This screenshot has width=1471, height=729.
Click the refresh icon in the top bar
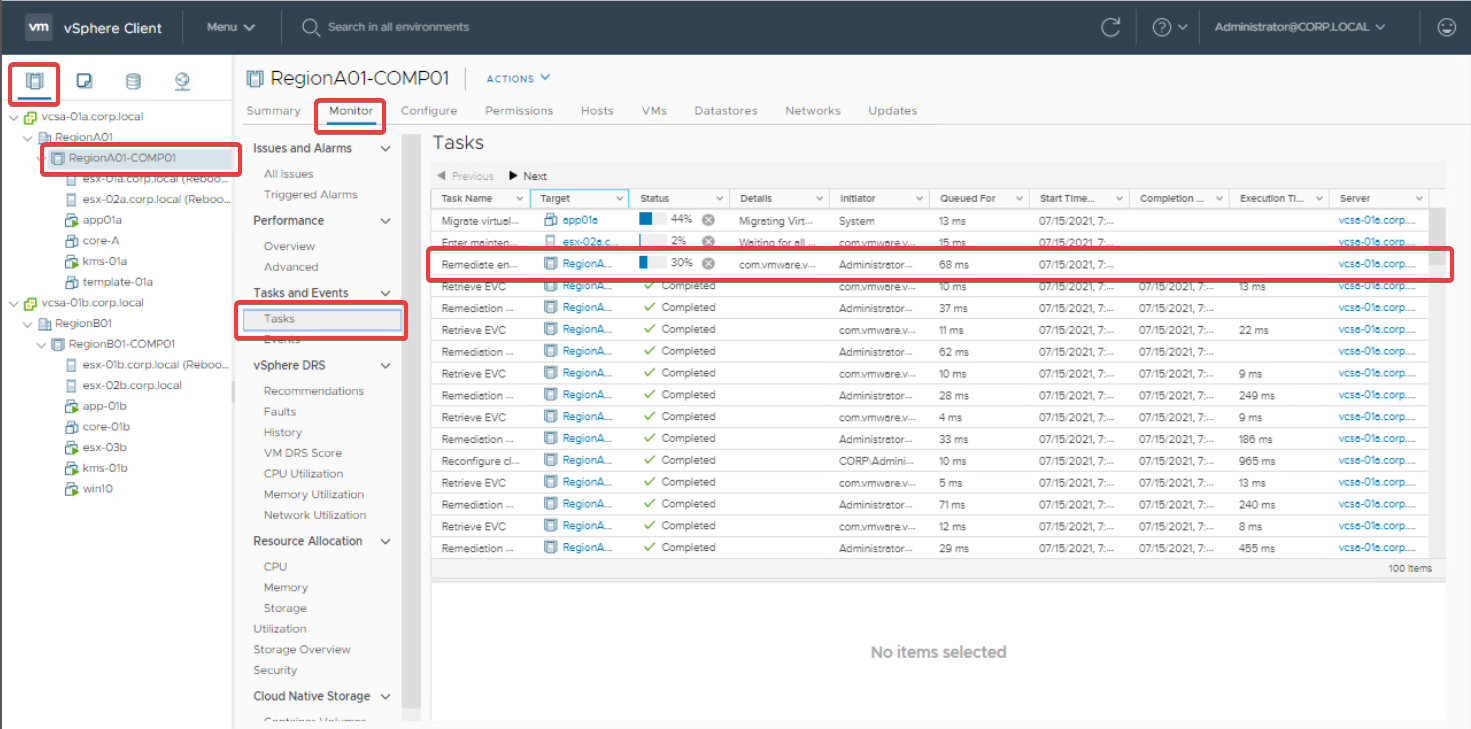1110,28
